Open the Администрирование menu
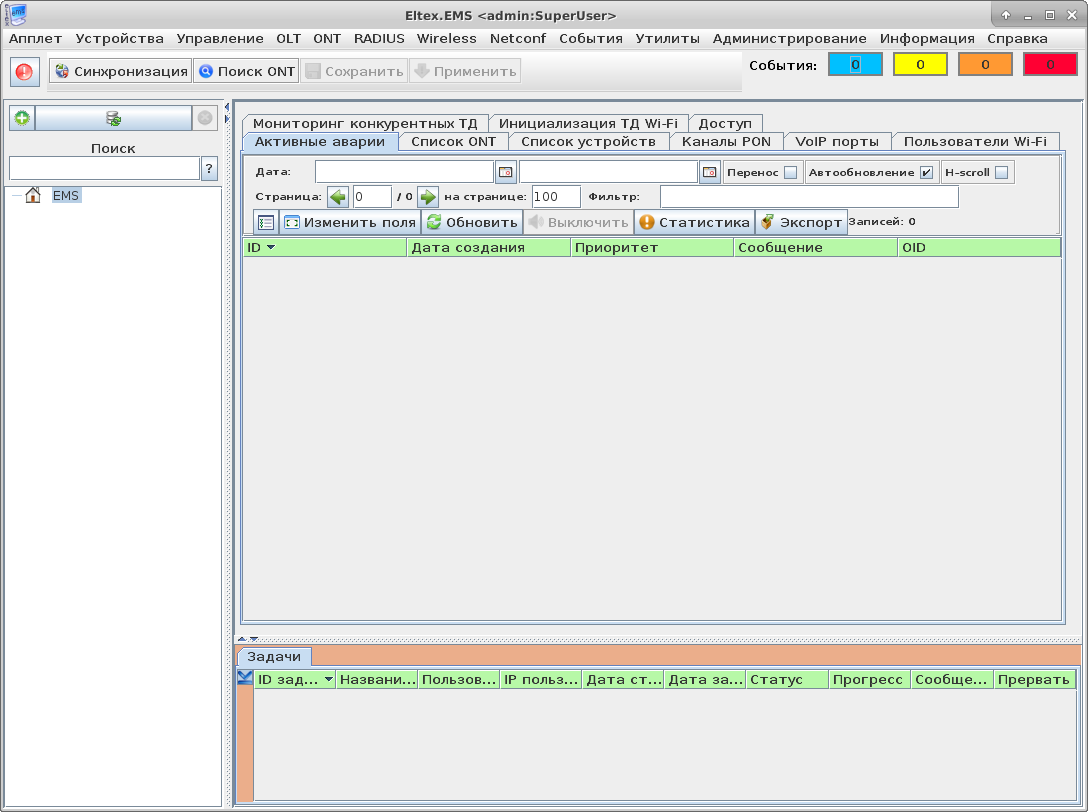1088x812 pixels. tap(790, 39)
